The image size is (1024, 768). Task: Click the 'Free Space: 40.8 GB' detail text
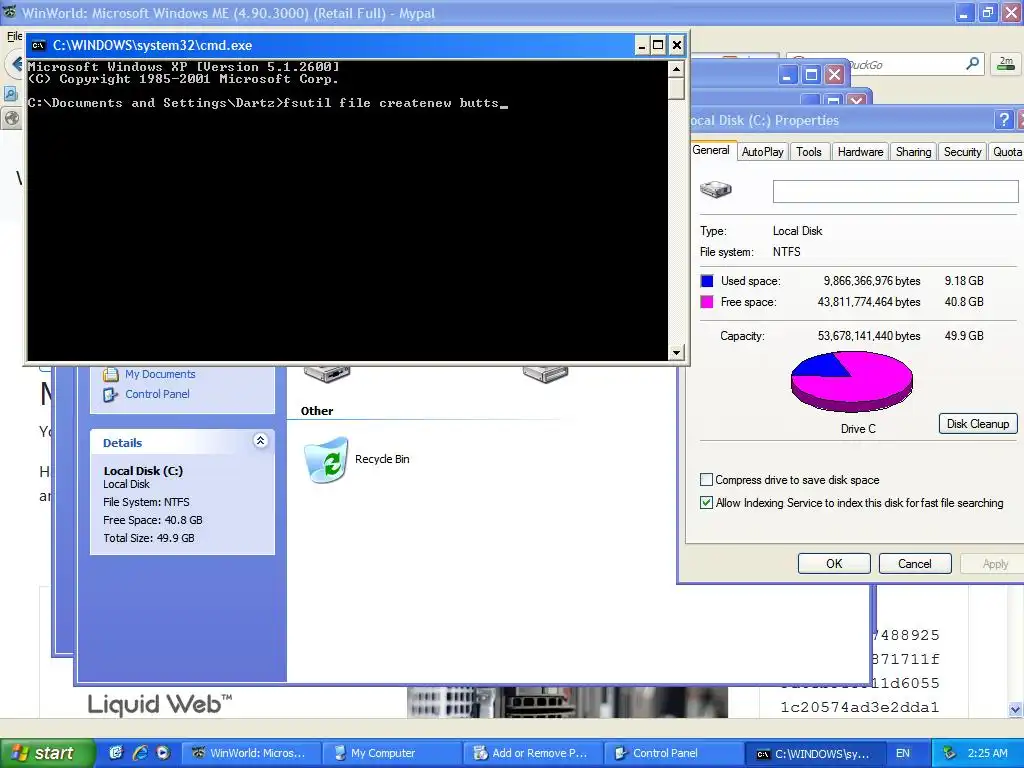(x=153, y=520)
